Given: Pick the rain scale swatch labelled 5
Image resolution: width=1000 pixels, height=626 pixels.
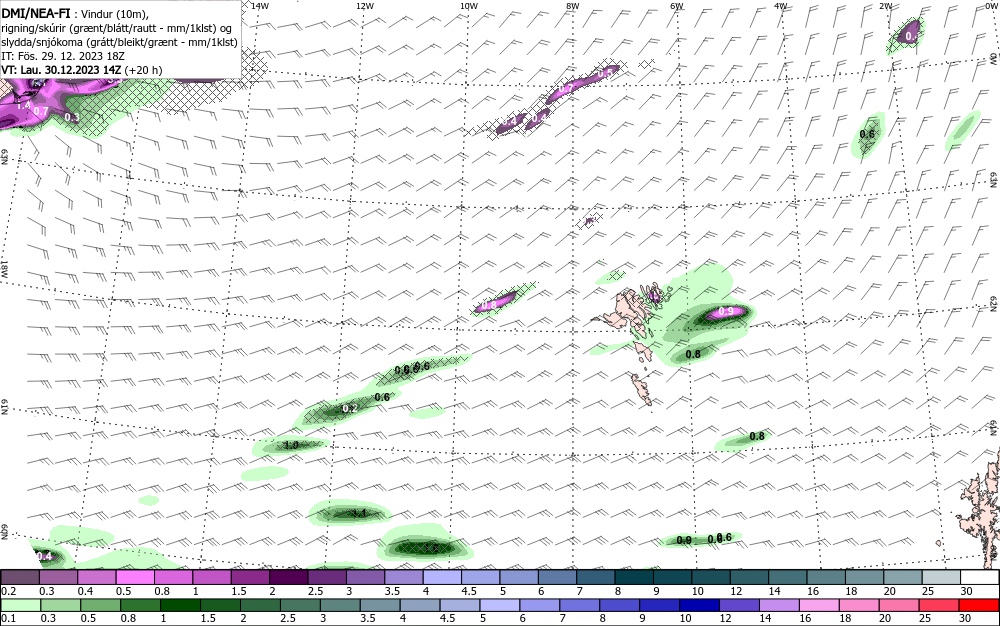Looking at the screenshot, I should point(500,605).
